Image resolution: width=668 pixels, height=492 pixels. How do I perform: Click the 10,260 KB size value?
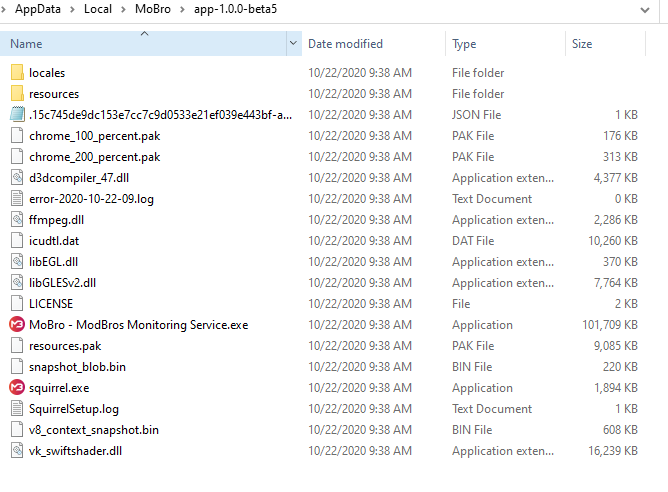coord(613,241)
